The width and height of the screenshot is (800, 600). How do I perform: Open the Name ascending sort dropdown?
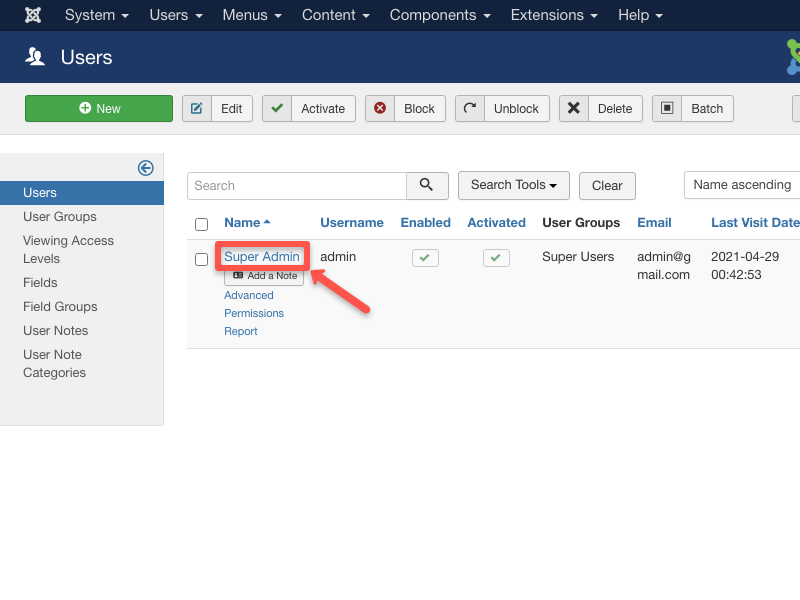(741, 185)
